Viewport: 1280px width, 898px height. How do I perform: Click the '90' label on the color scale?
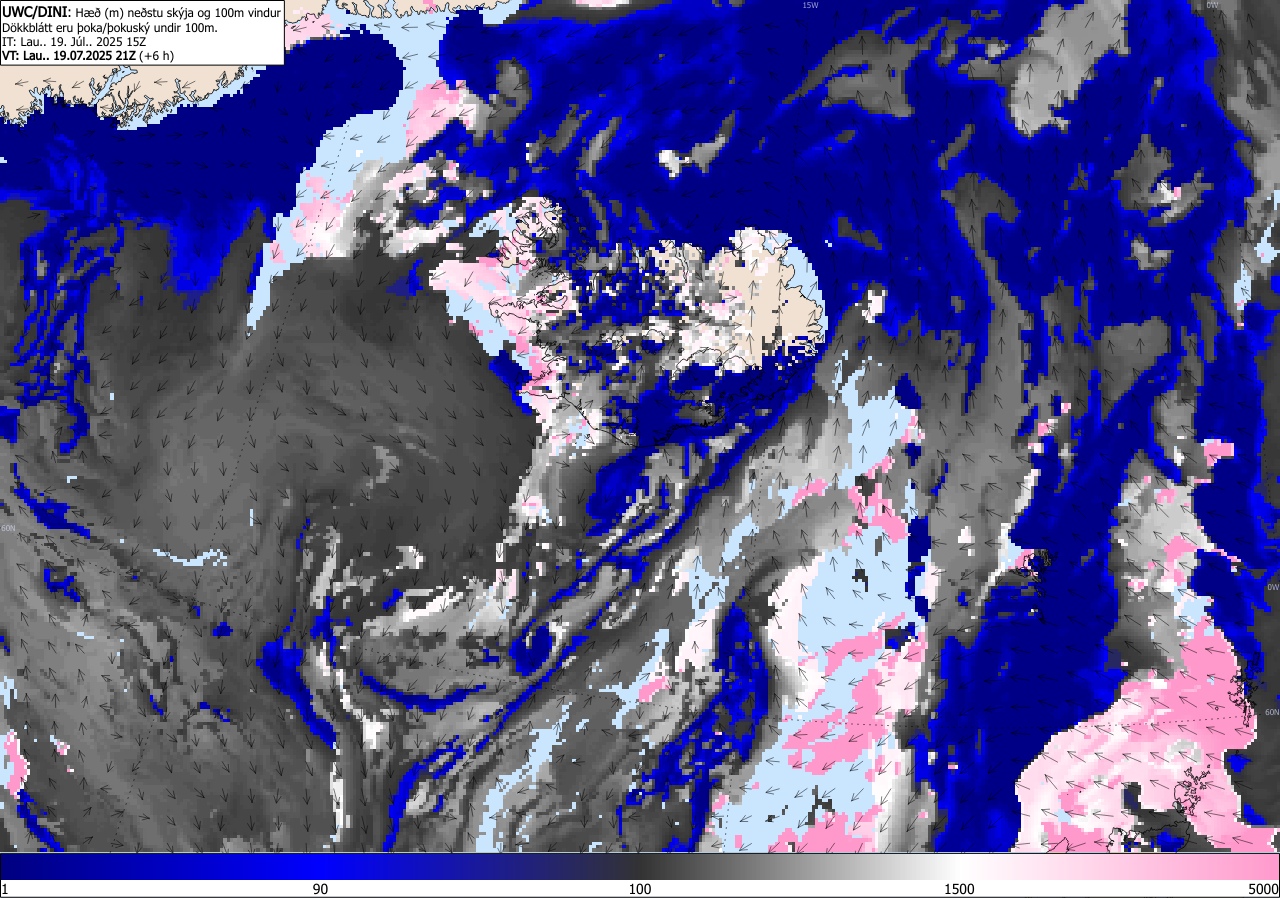(x=321, y=889)
